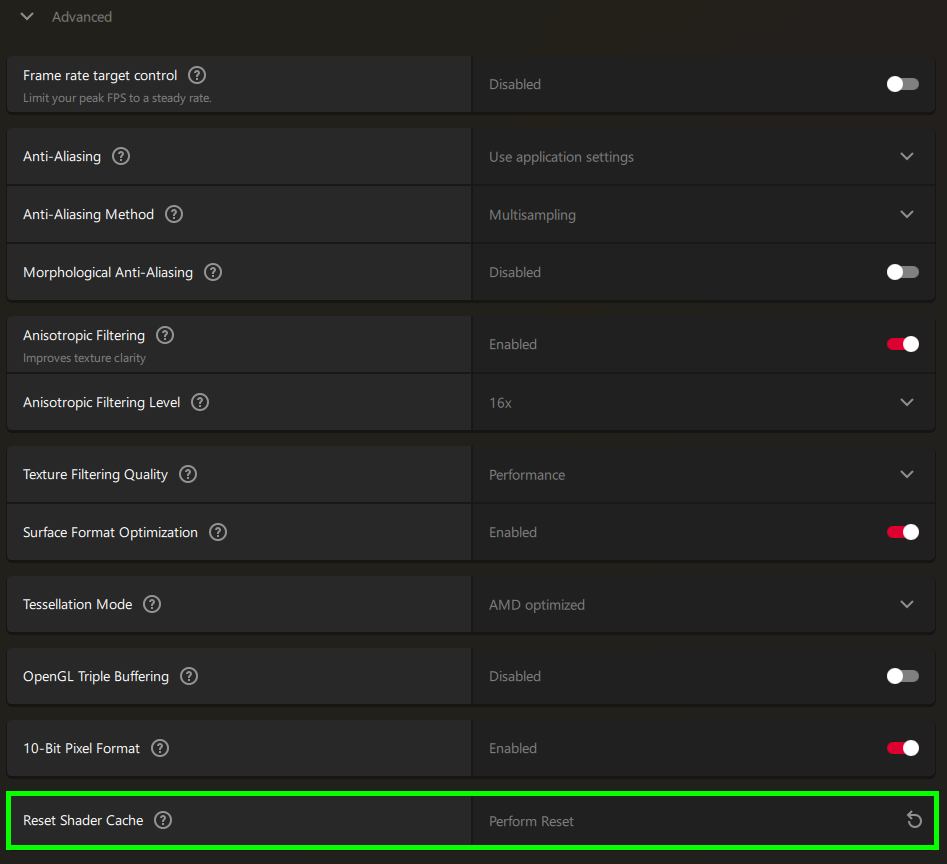Disable Anisotropic Filtering toggle
The image size is (947, 864).
[x=902, y=344]
